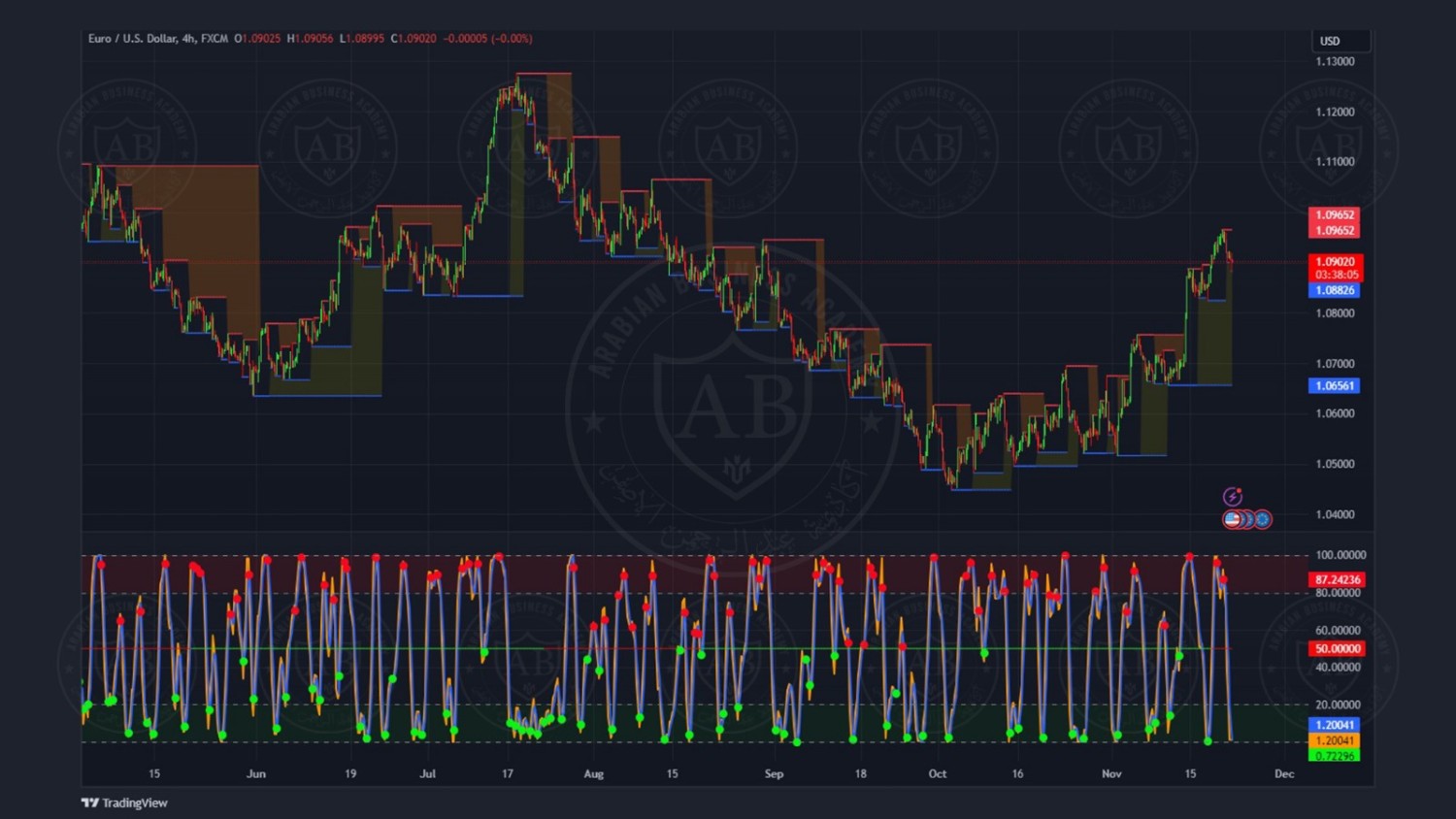Viewport: 1456px width, 819px height.
Task: Click the Oct date on time axis
Action: tap(938, 773)
